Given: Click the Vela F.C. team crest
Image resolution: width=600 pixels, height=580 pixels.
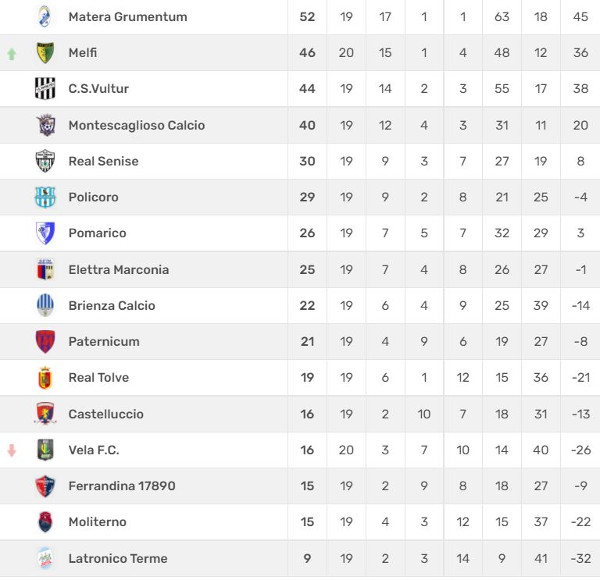Looking at the screenshot, I should point(45,450).
